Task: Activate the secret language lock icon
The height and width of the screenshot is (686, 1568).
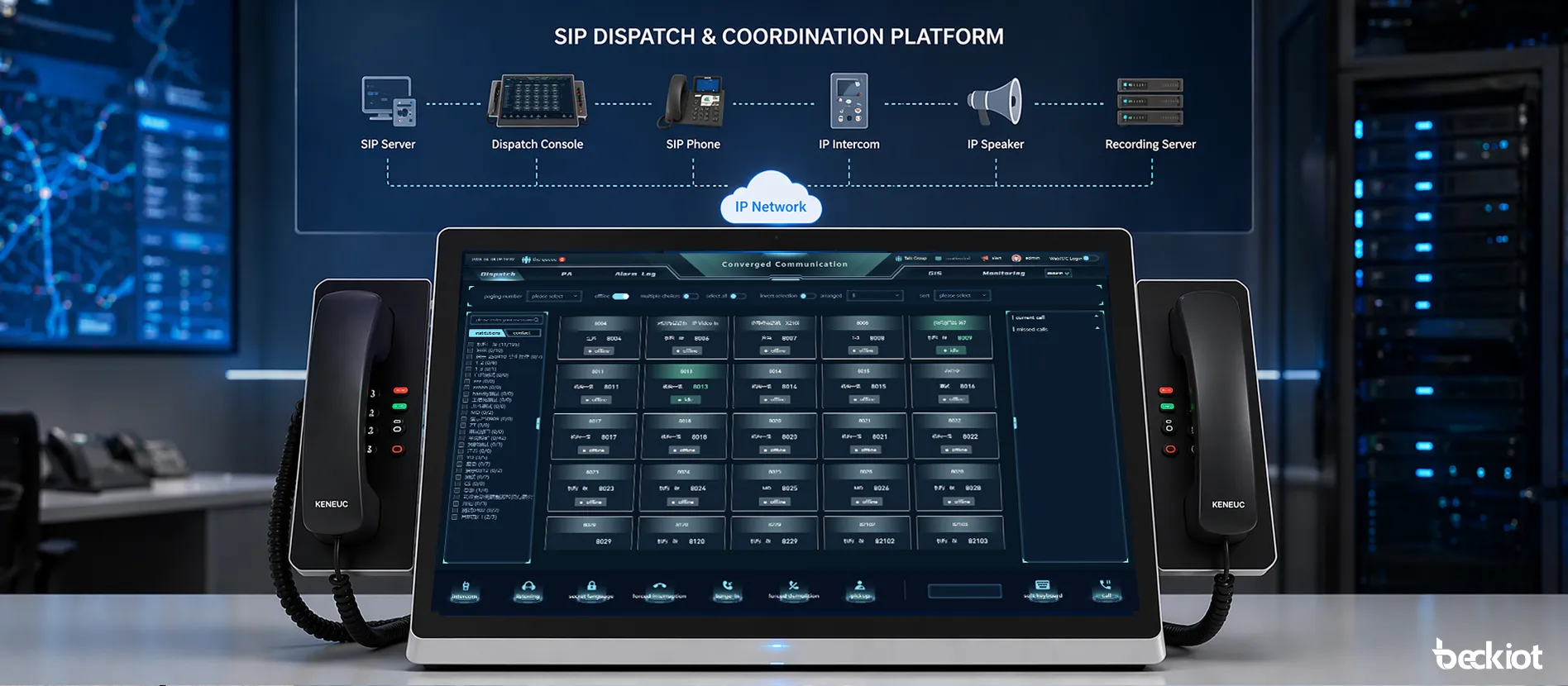Action: (x=591, y=587)
